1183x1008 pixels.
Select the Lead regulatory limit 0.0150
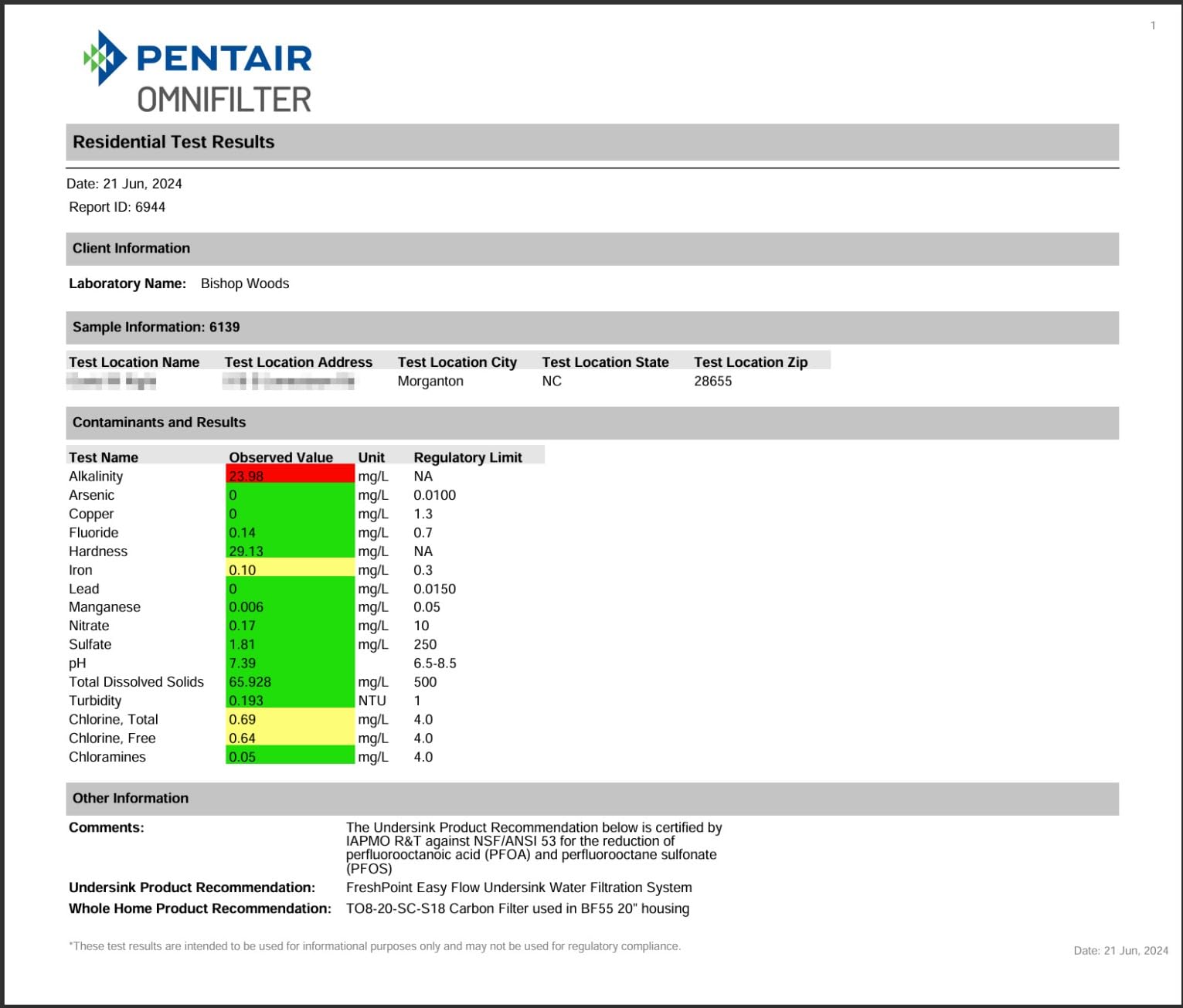[434, 589]
